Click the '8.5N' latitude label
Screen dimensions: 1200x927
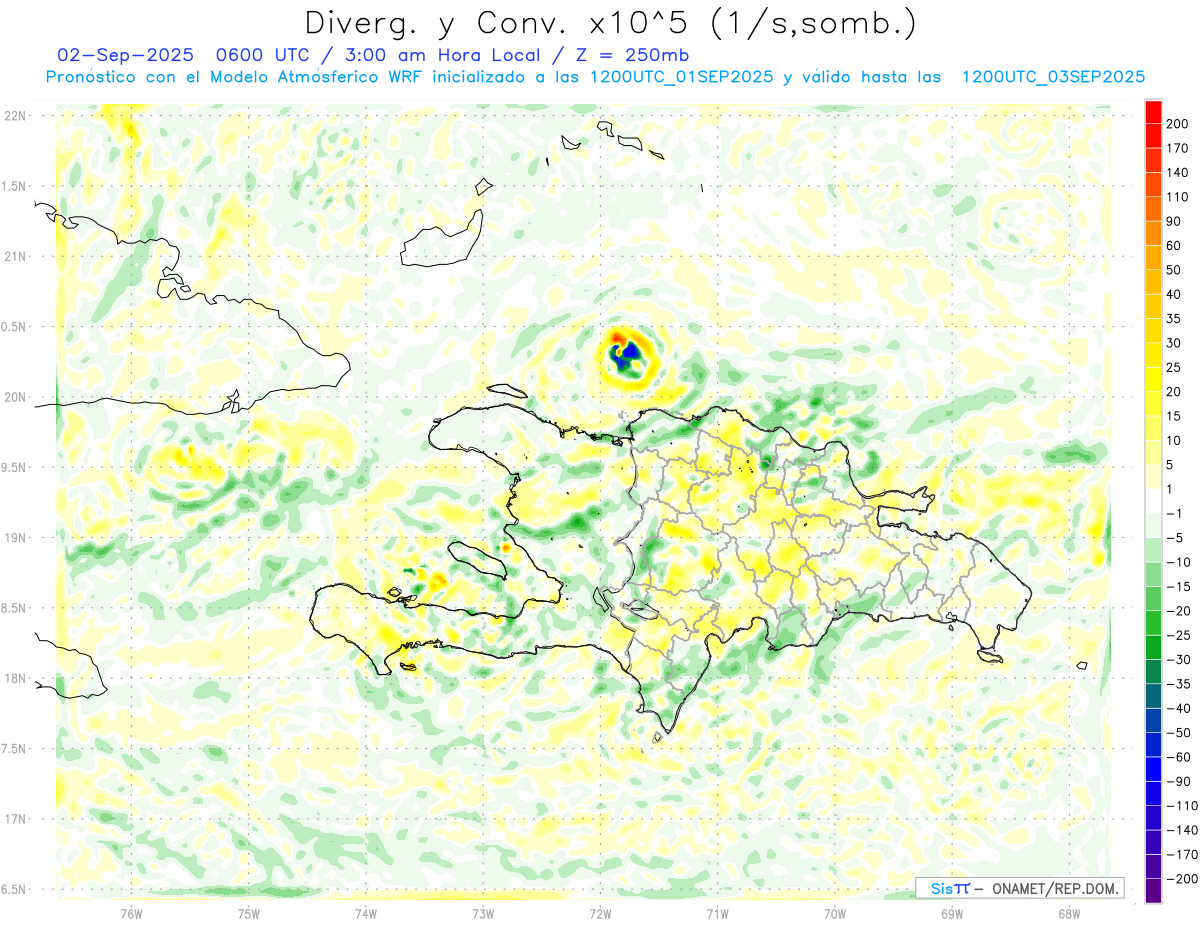point(13,608)
